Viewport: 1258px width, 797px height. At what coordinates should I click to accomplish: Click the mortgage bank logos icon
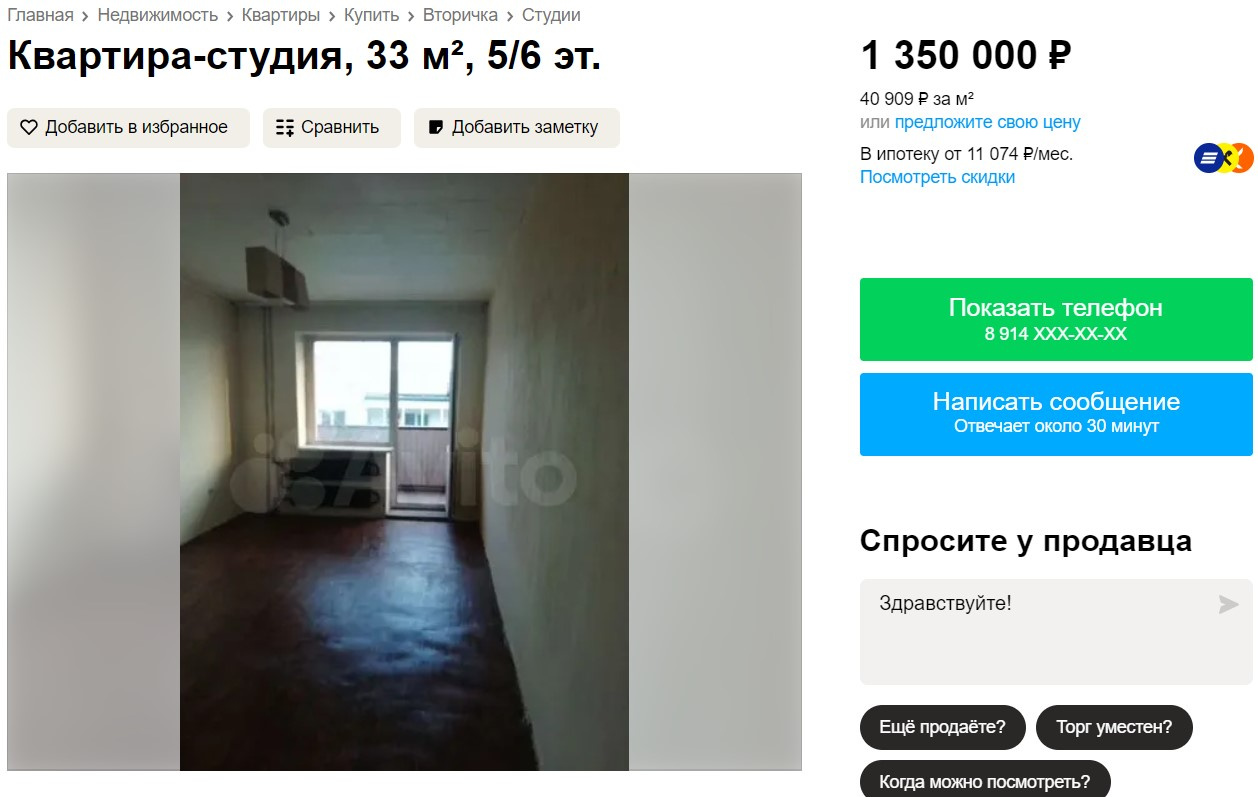pyautogui.click(x=1223, y=158)
